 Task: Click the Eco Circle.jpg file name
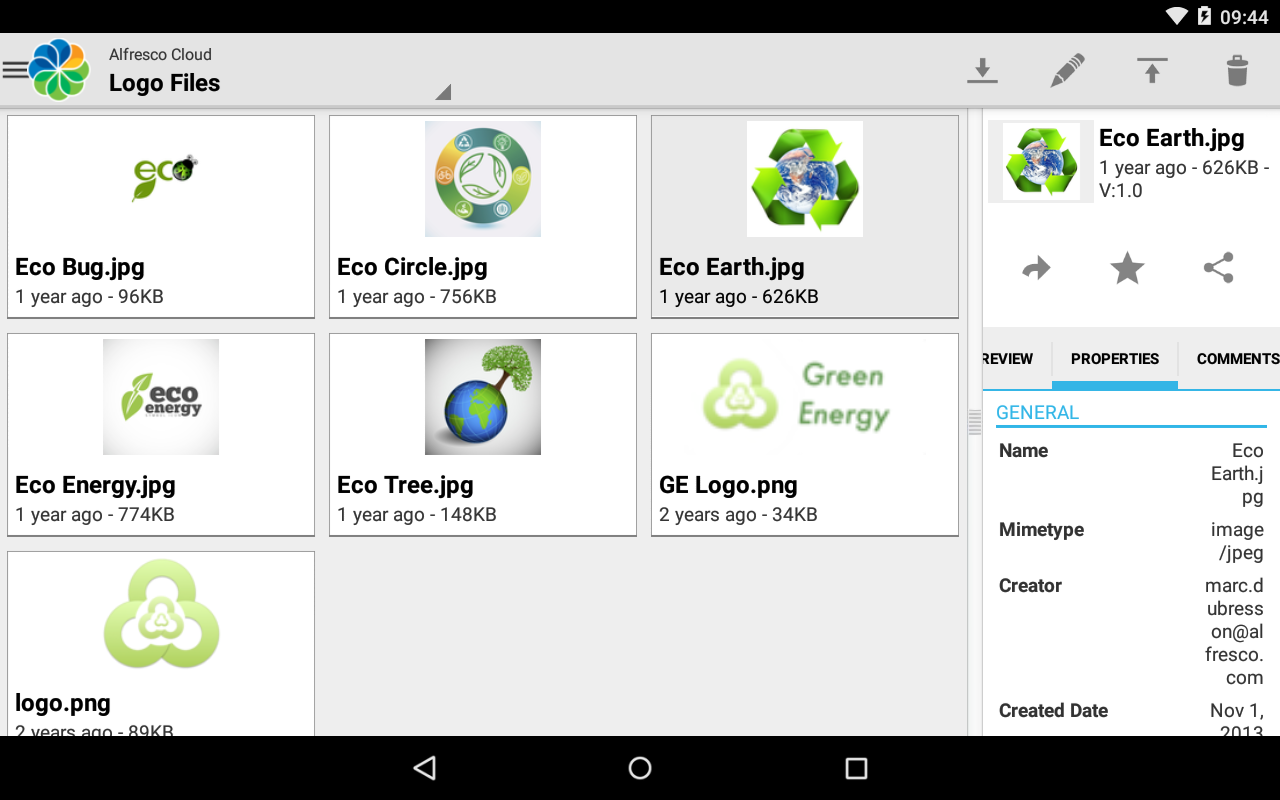[x=412, y=267]
